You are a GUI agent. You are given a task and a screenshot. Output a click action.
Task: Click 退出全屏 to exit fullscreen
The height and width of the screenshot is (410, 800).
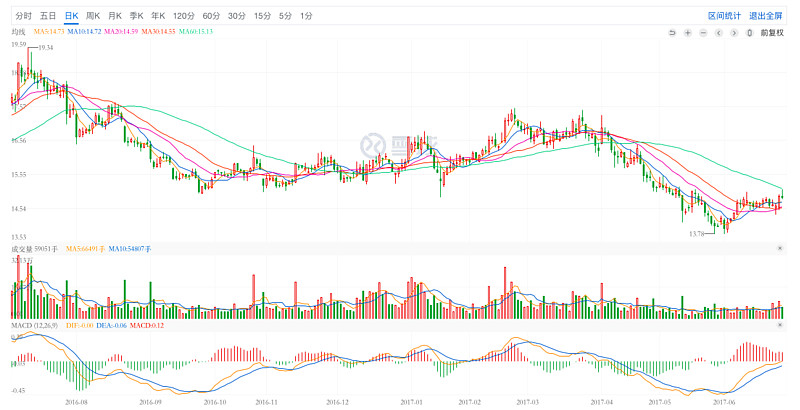pyautogui.click(x=765, y=16)
